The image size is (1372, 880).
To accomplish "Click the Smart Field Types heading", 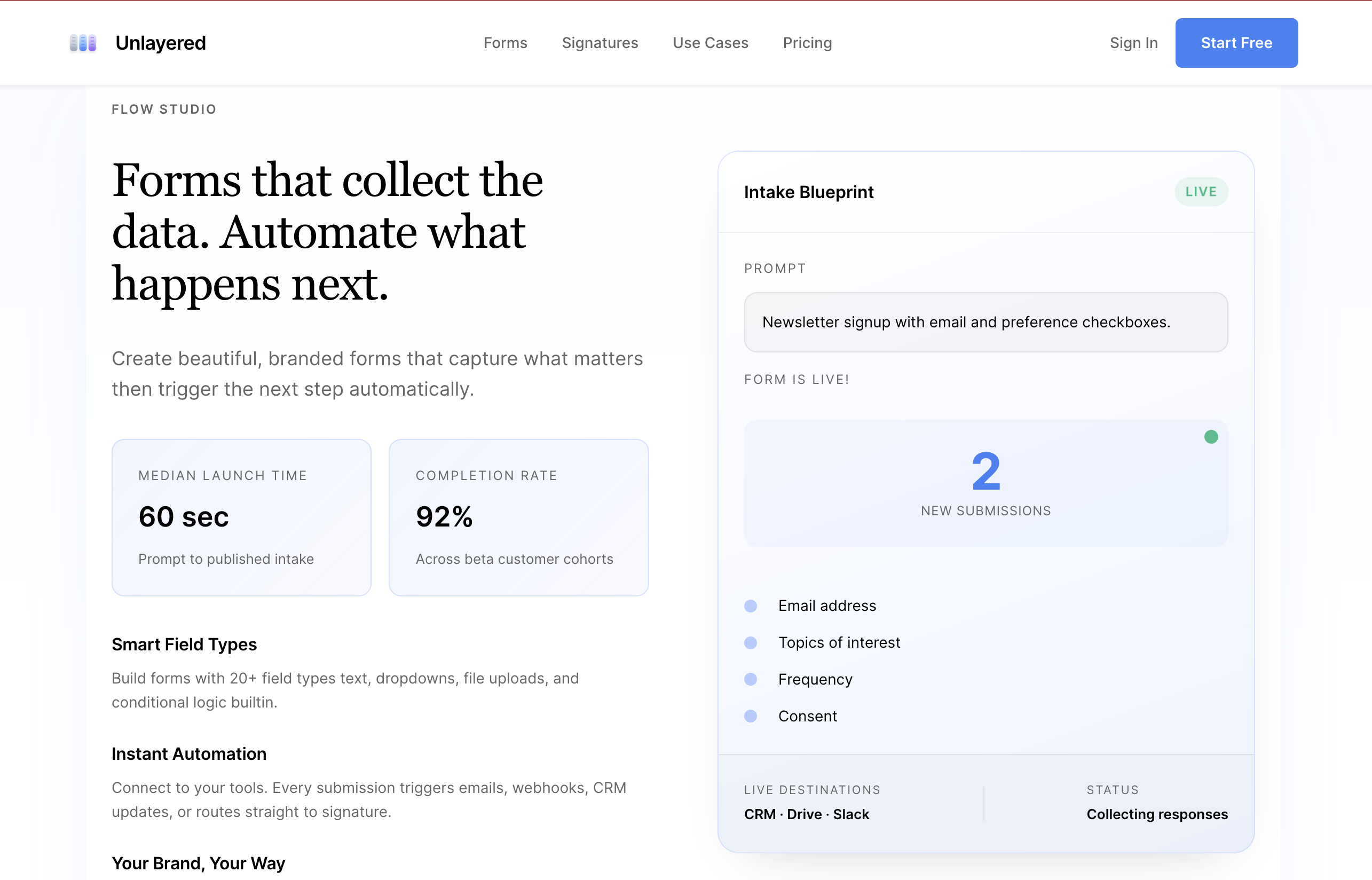I will click(x=184, y=645).
